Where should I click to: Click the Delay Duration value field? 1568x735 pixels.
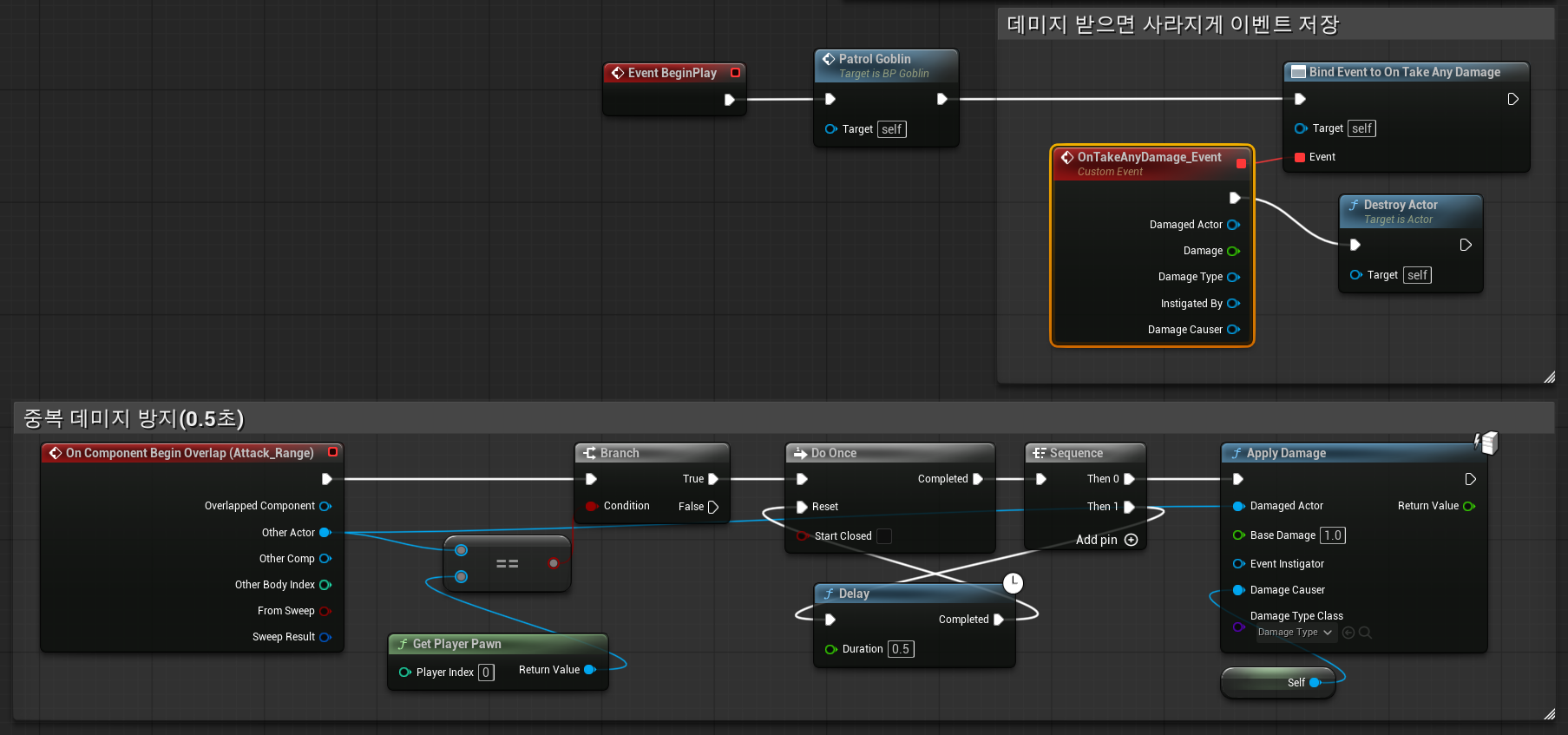point(901,649)
